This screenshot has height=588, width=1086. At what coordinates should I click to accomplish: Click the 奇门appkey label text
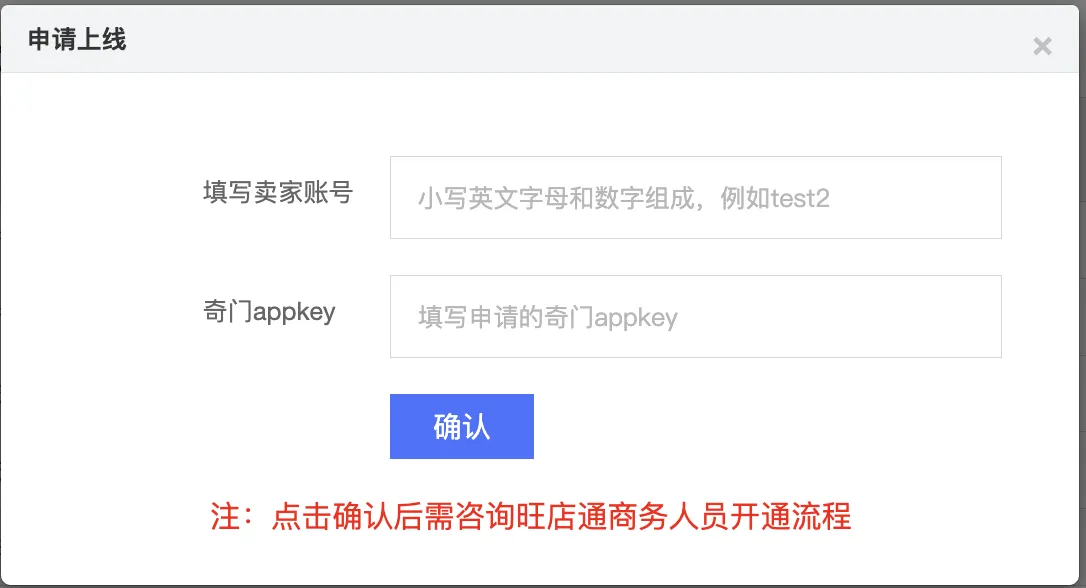[x=269, y=312]
